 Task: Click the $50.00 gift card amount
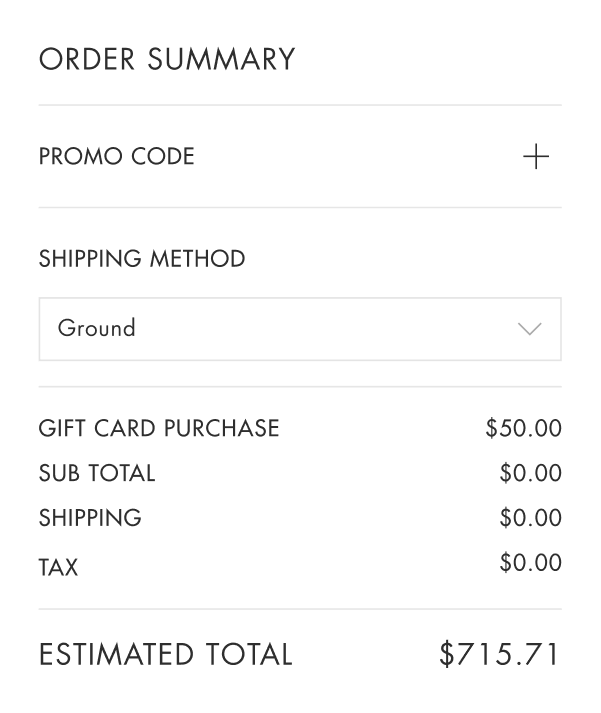tap(523, 429)
